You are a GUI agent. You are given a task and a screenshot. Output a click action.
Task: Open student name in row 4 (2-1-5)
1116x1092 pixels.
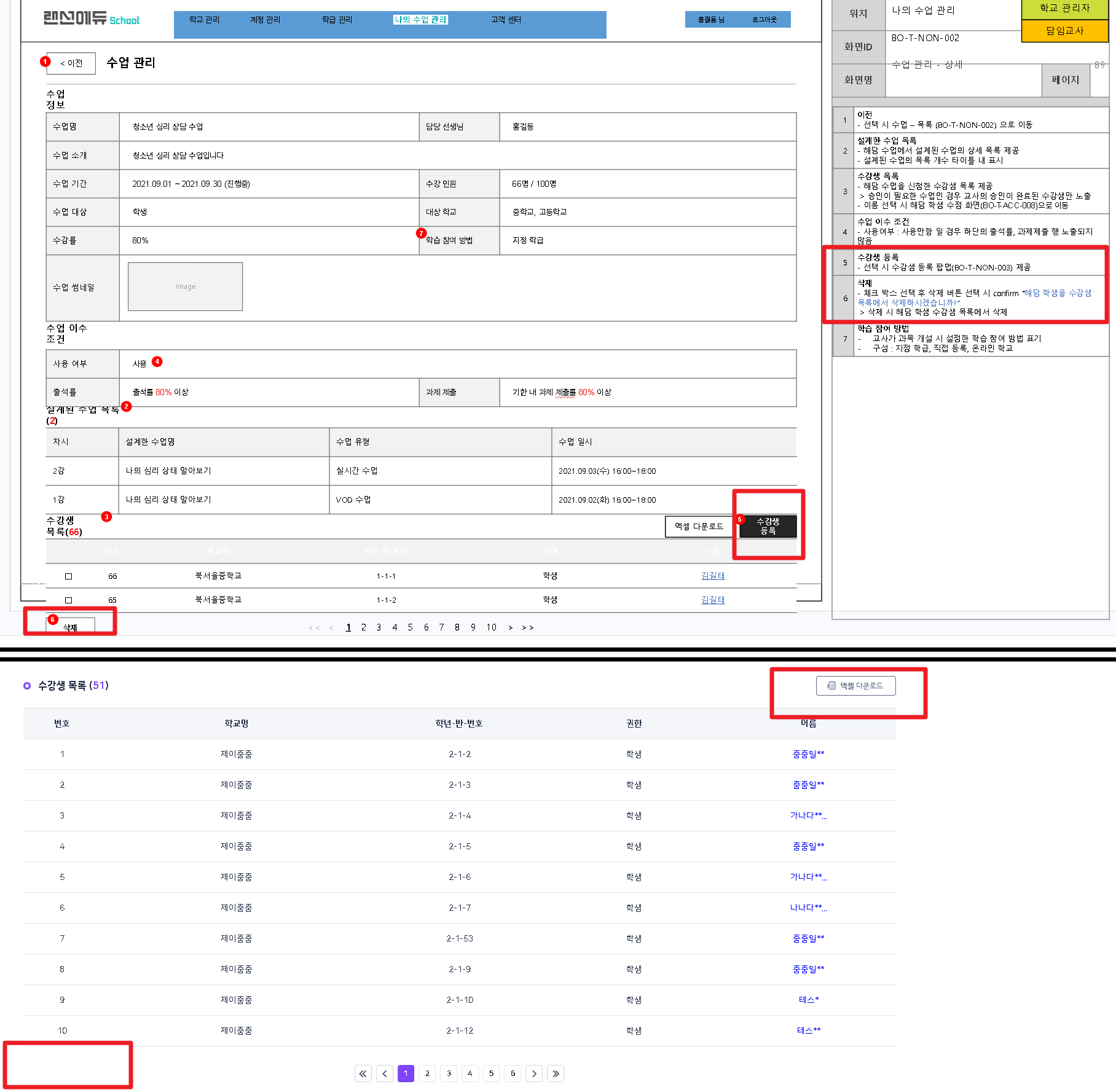pos(809,846)
